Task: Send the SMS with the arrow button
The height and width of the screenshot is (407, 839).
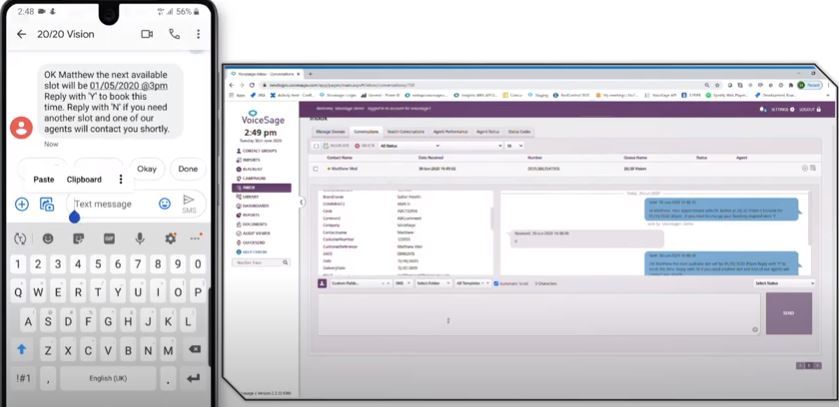Action: [189, 203]
